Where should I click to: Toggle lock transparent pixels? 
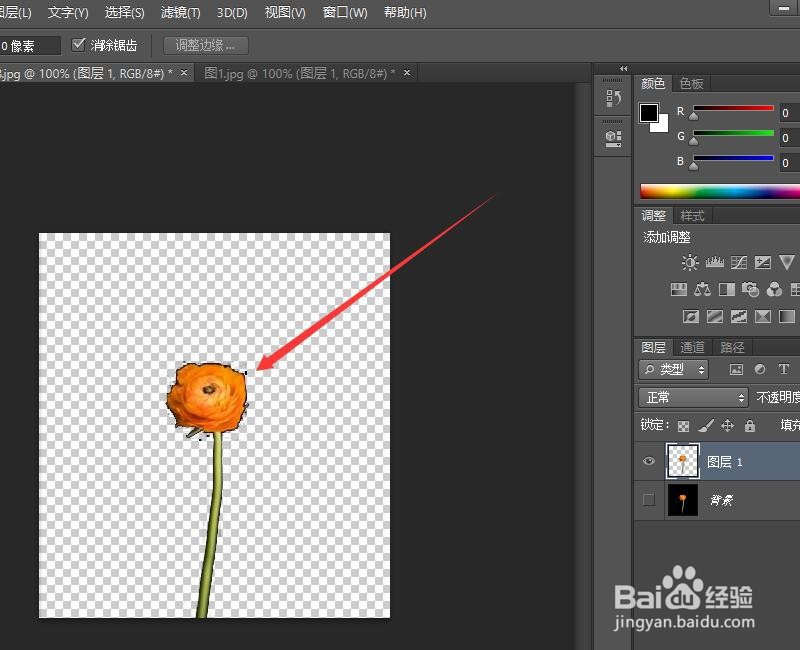(x=683, y=426)
